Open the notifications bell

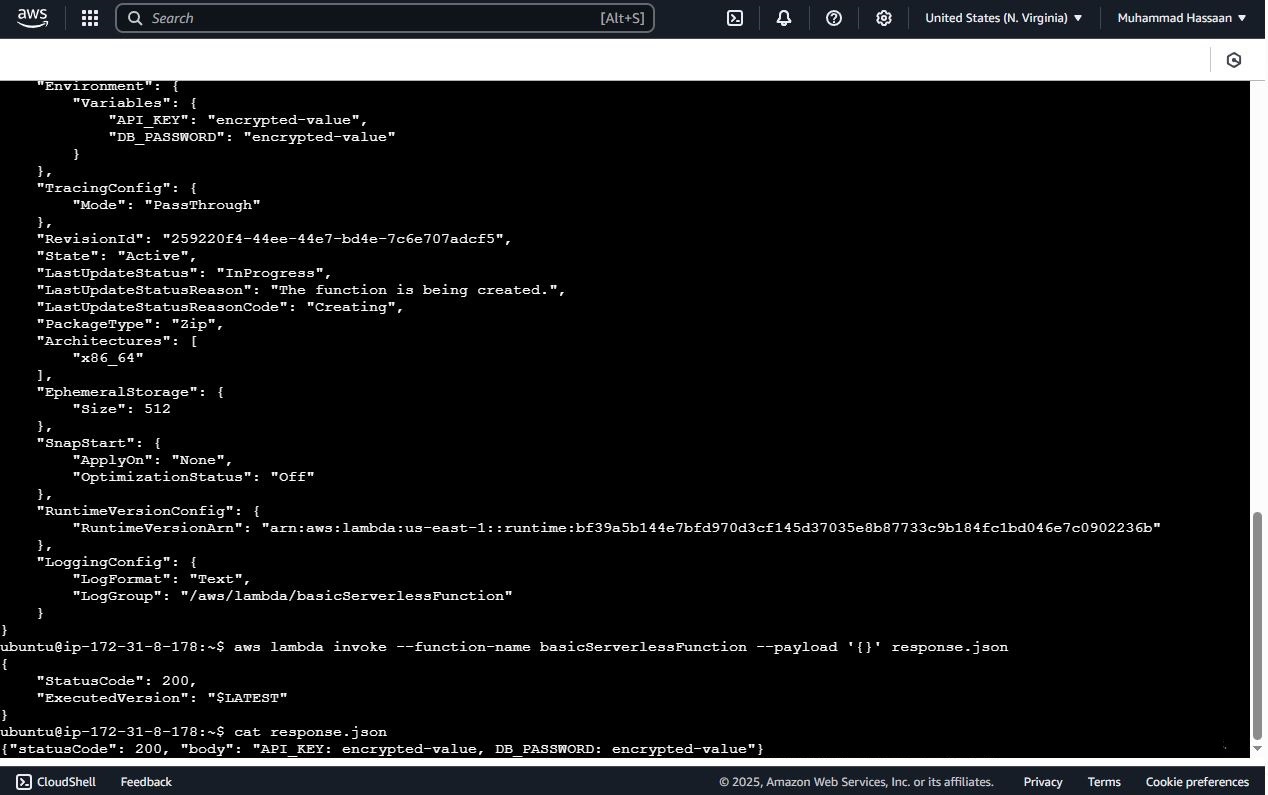784,18
